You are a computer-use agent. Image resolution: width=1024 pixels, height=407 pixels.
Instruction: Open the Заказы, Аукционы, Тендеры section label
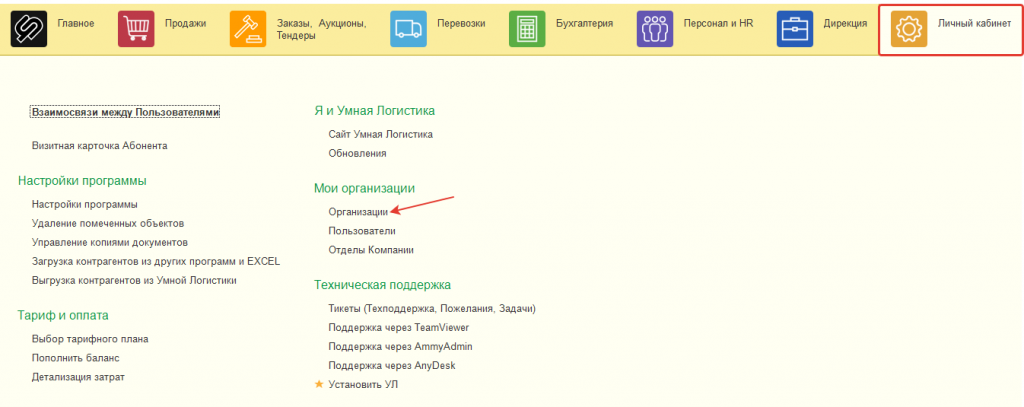pos(321,29)
